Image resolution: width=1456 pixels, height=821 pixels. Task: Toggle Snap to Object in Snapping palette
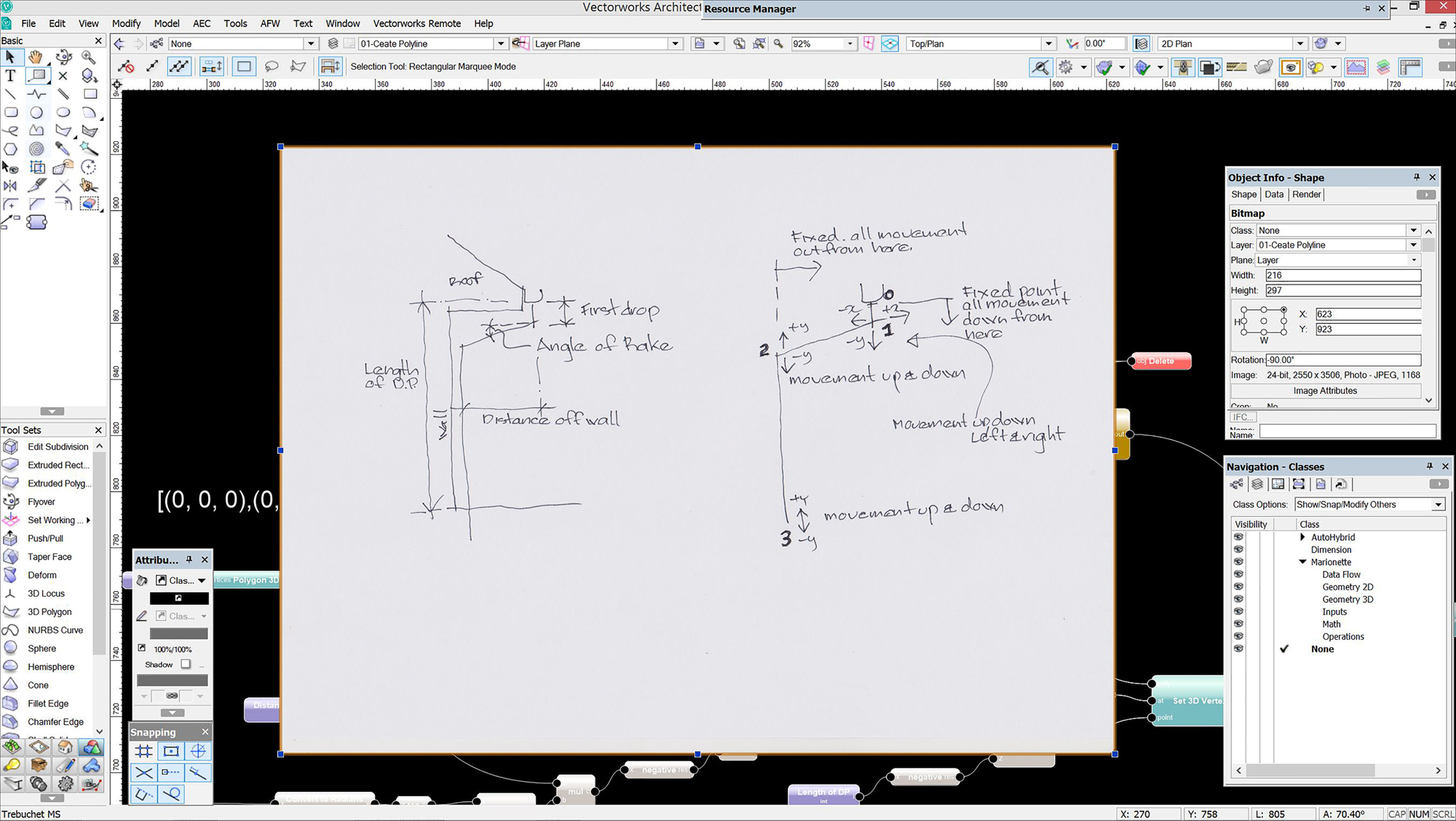(171, 751)
